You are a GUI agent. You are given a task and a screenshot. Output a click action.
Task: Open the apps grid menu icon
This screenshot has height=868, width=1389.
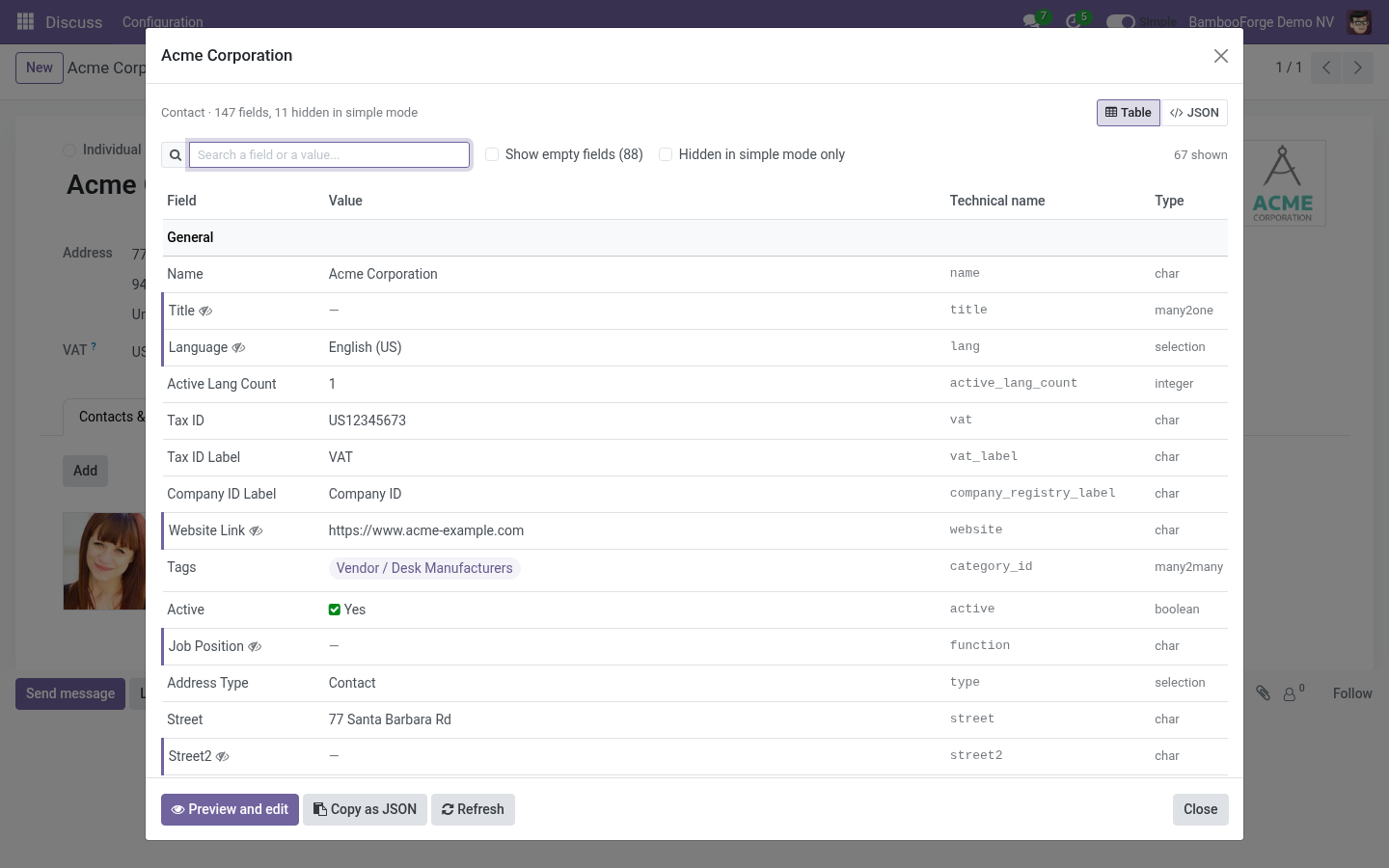tap(26, 21)
